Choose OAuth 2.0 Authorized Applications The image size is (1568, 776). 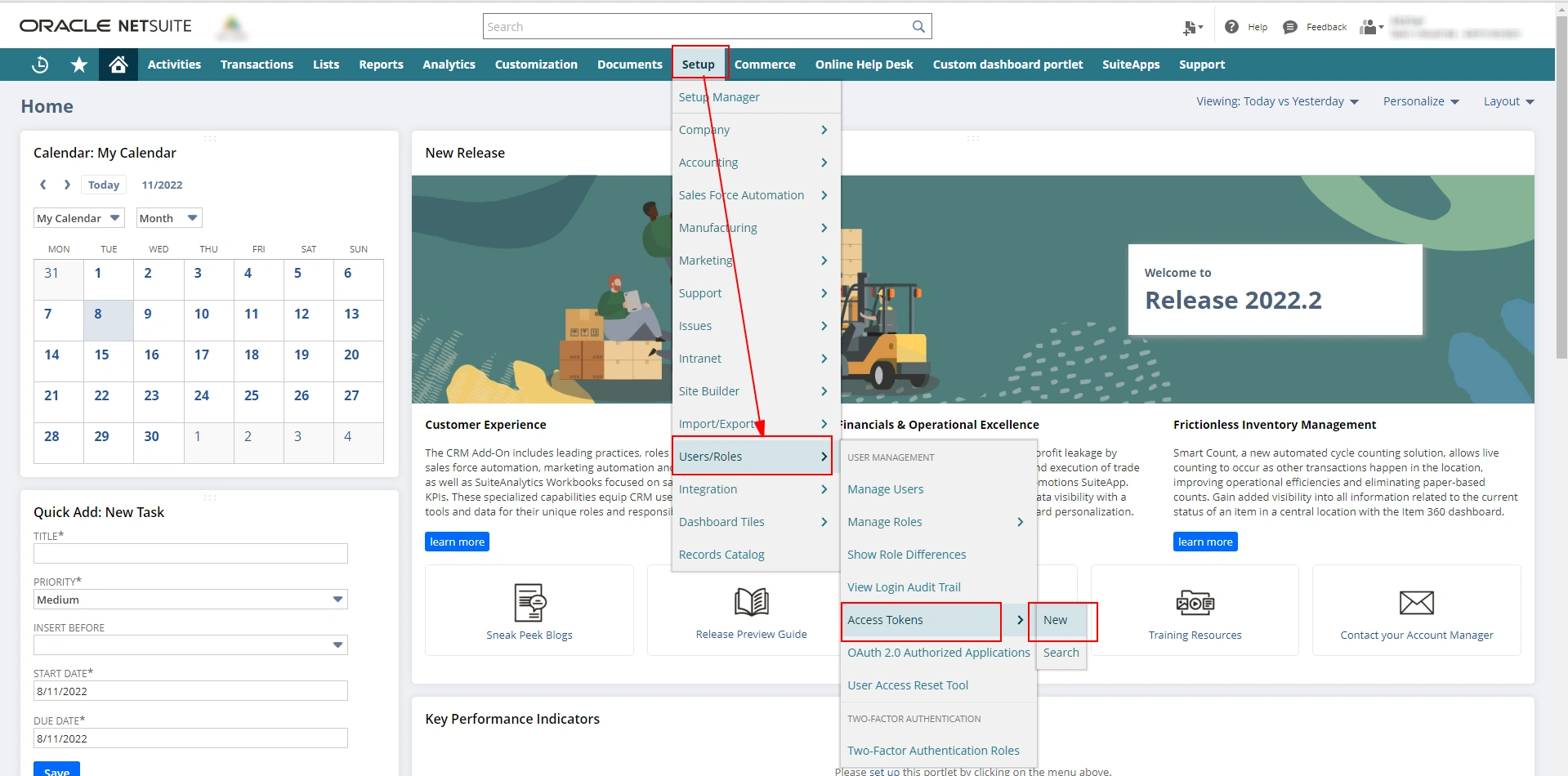[938, 653]
